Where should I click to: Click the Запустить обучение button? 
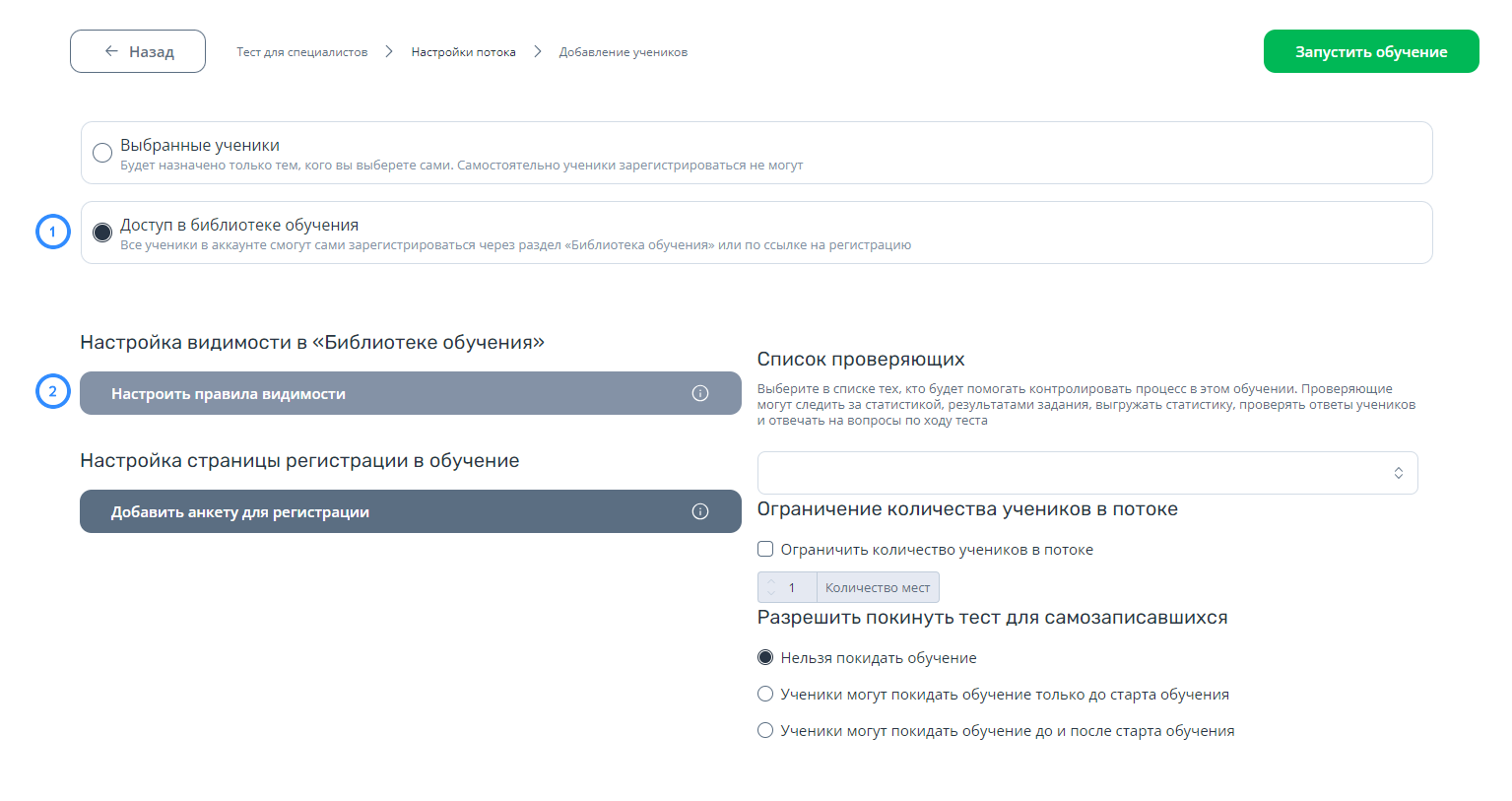(x=1371, y=51)
